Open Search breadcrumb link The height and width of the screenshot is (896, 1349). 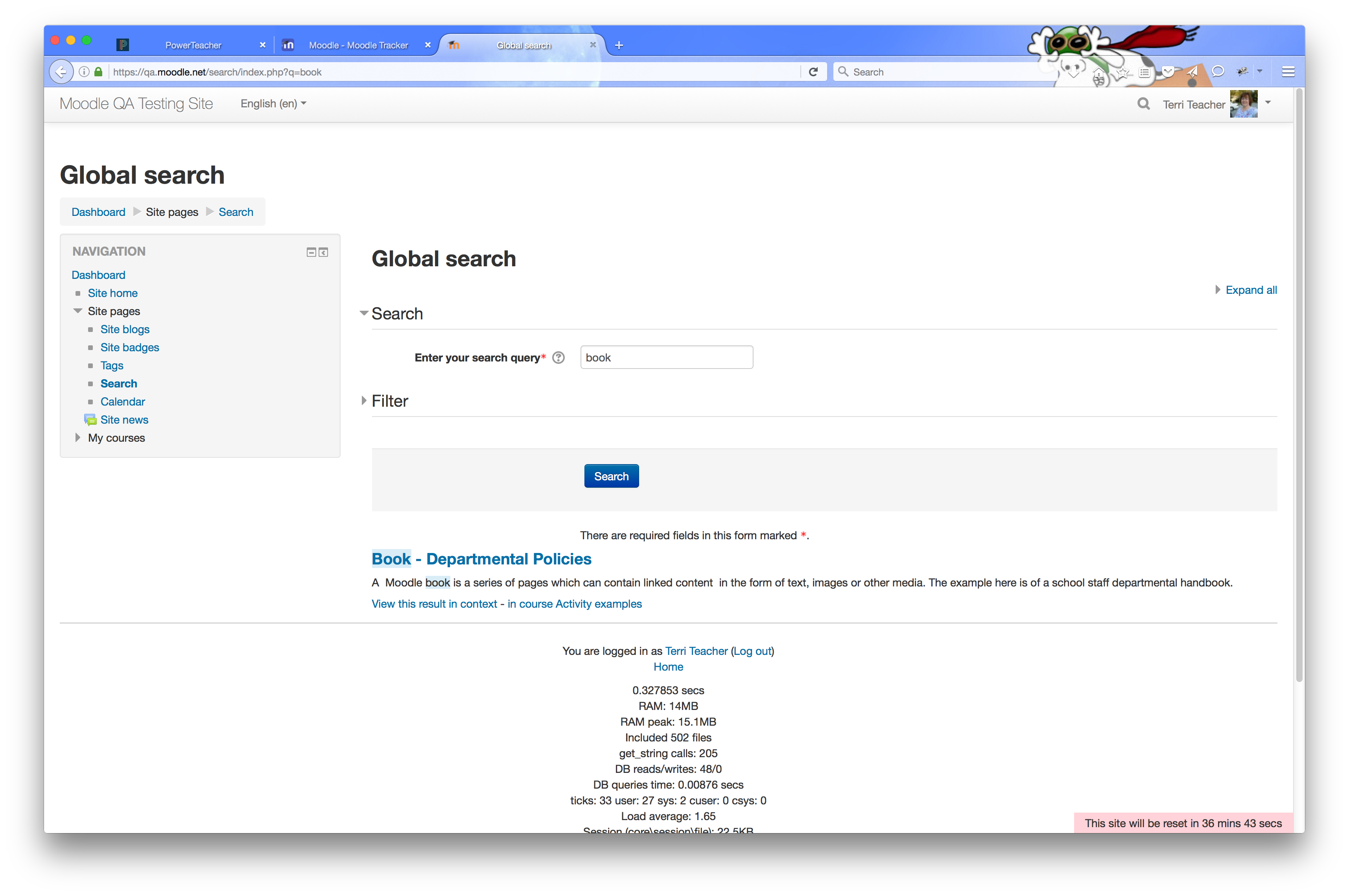pos(236,212)
